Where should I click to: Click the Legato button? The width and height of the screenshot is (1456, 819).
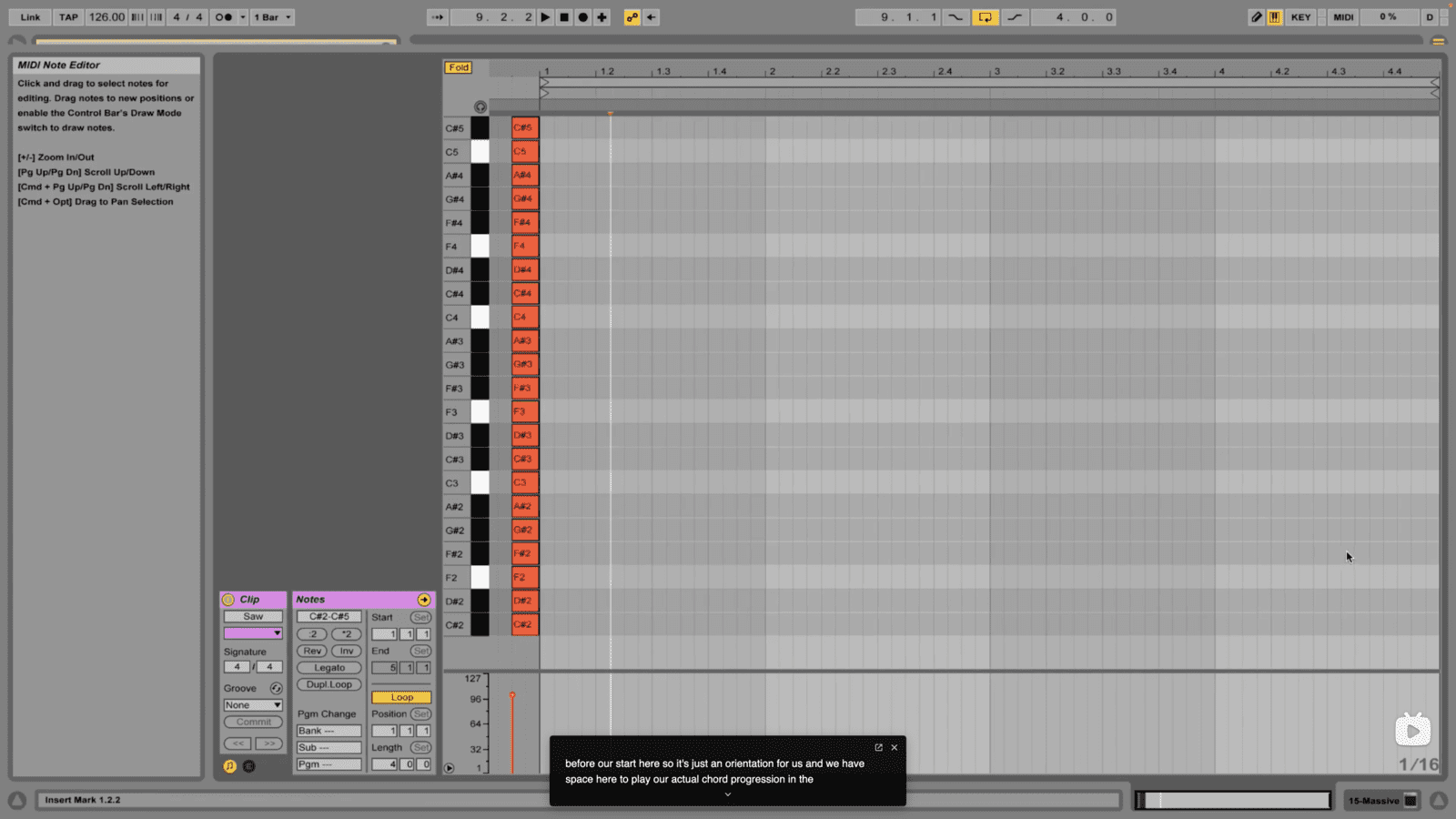pyautogui.click(x=329, y=668)
